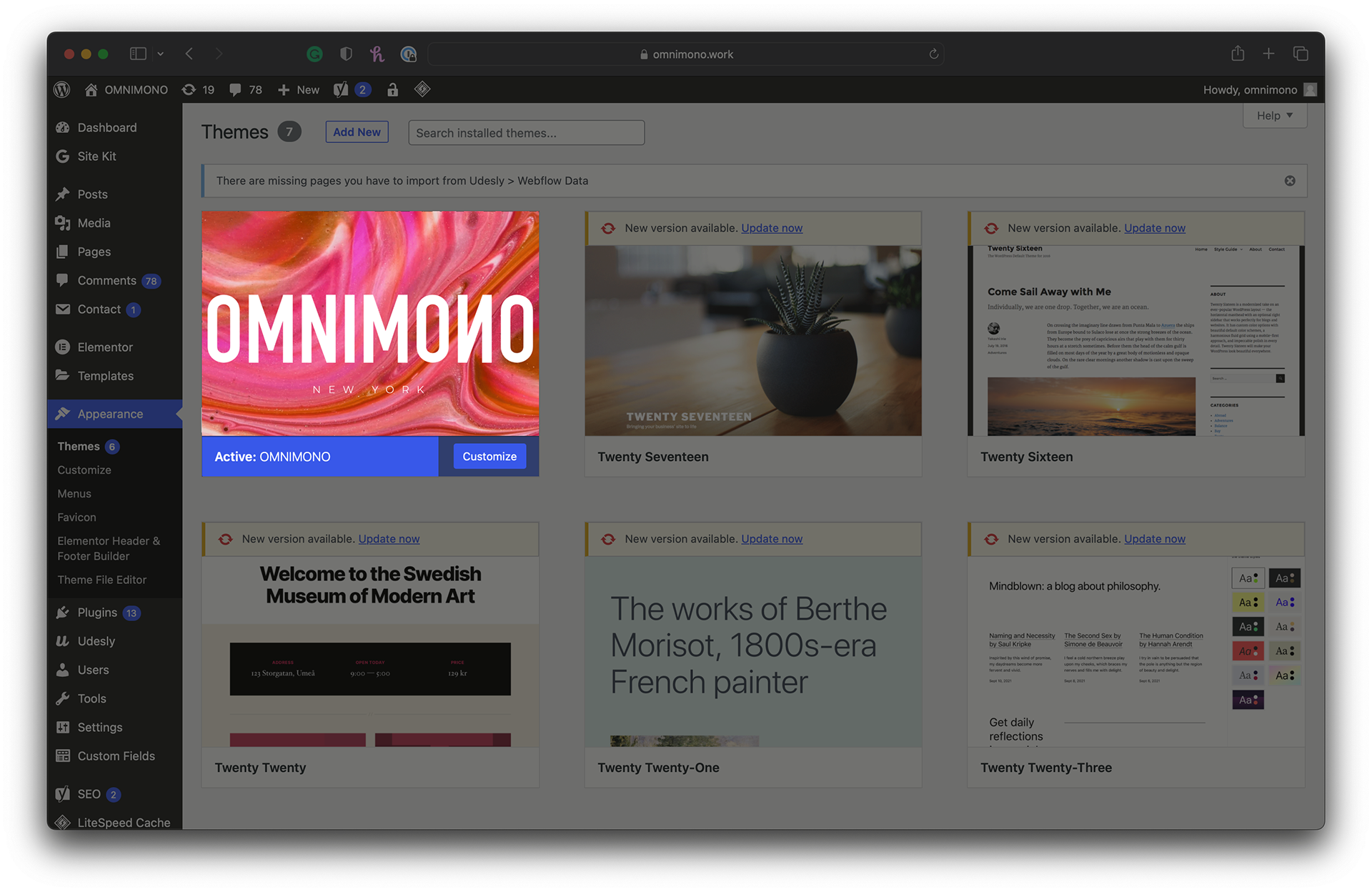Click the LiteSpeed diamond icon in admin bar
The height and width of the screenshot is (892, 1372).
422,89
